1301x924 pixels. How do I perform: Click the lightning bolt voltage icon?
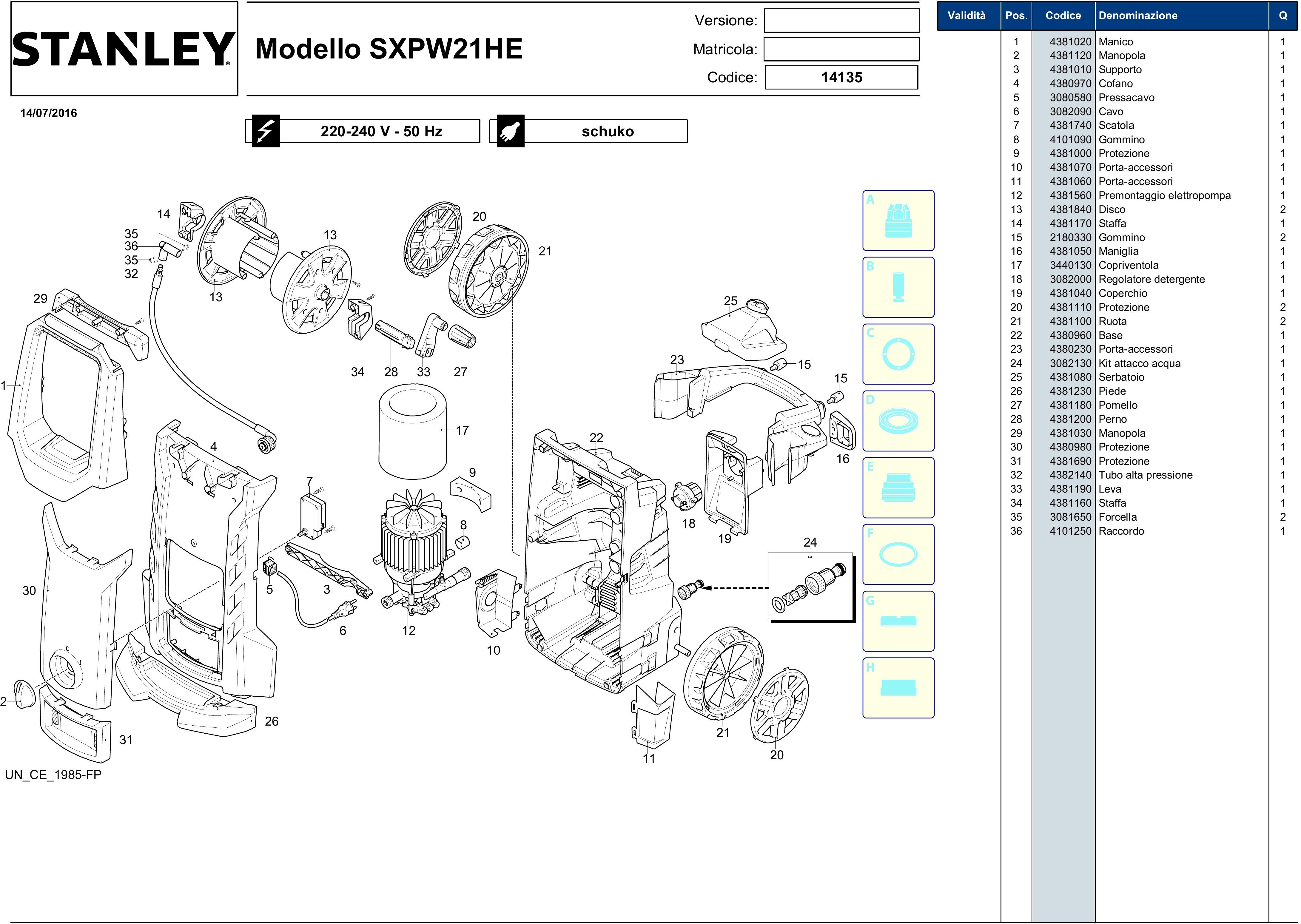coord(266,132)
